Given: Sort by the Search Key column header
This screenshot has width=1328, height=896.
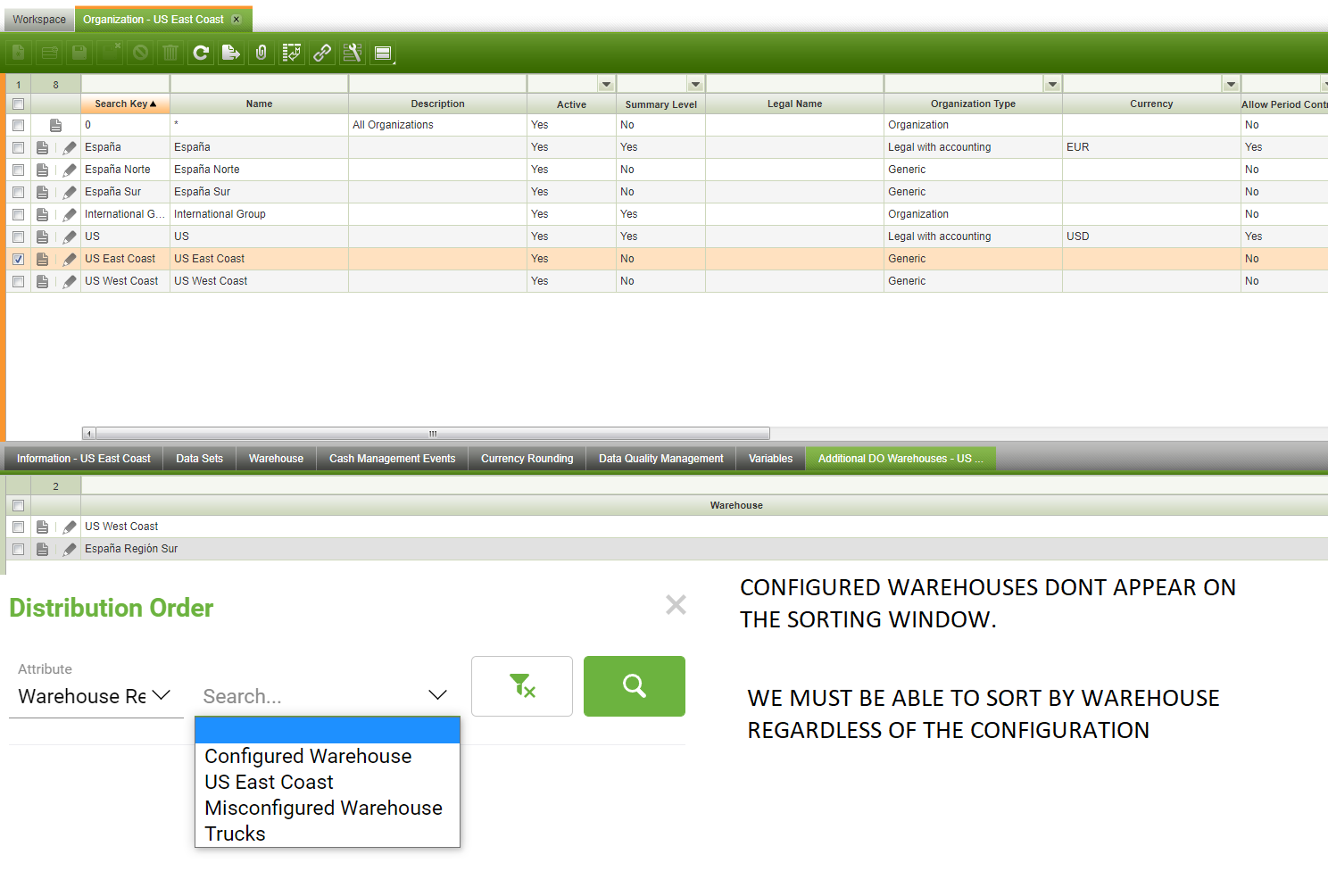Looking at the screenshot, I should (125, 104).
